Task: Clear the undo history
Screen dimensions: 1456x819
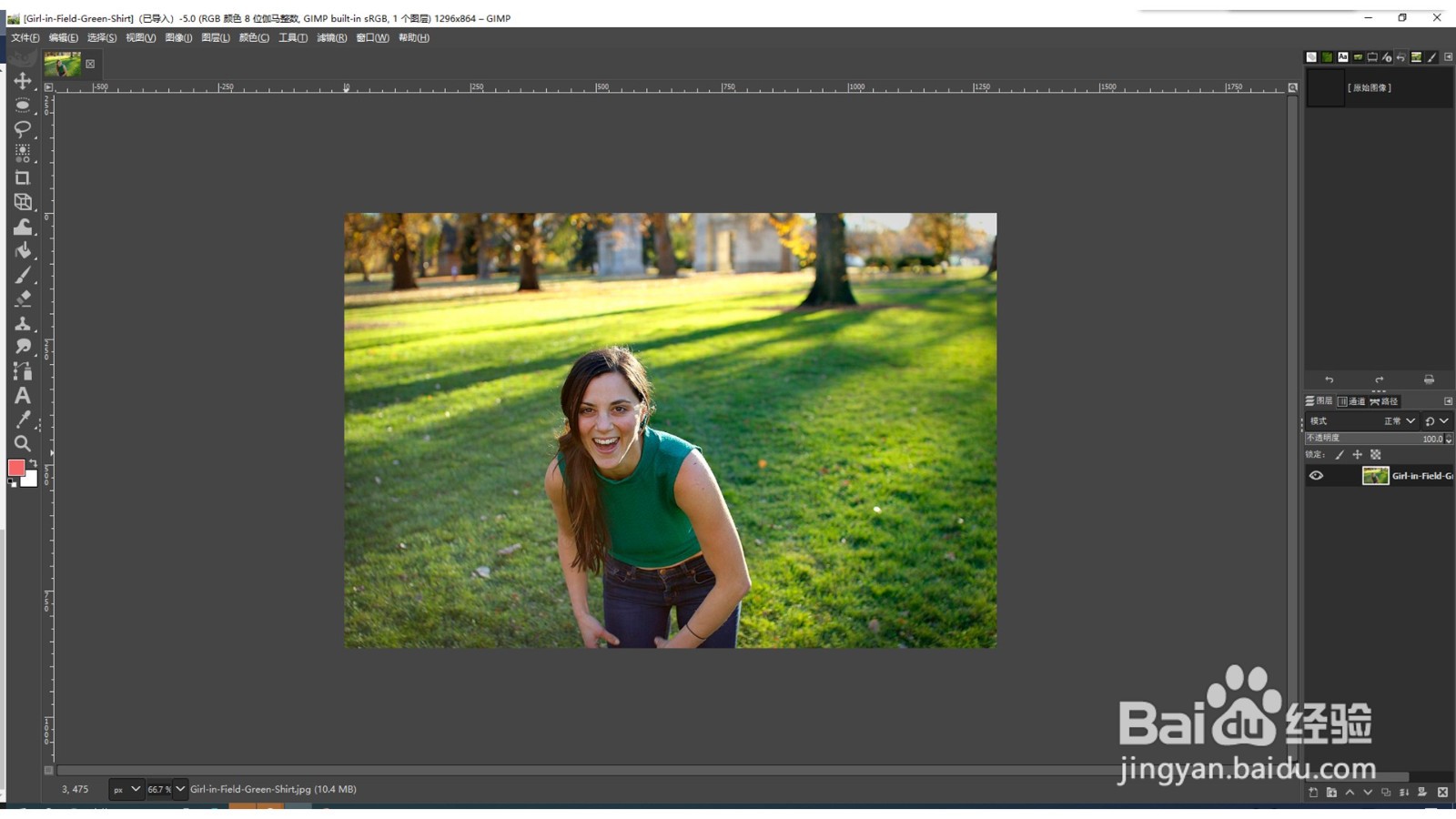Action: (1429, 379)
